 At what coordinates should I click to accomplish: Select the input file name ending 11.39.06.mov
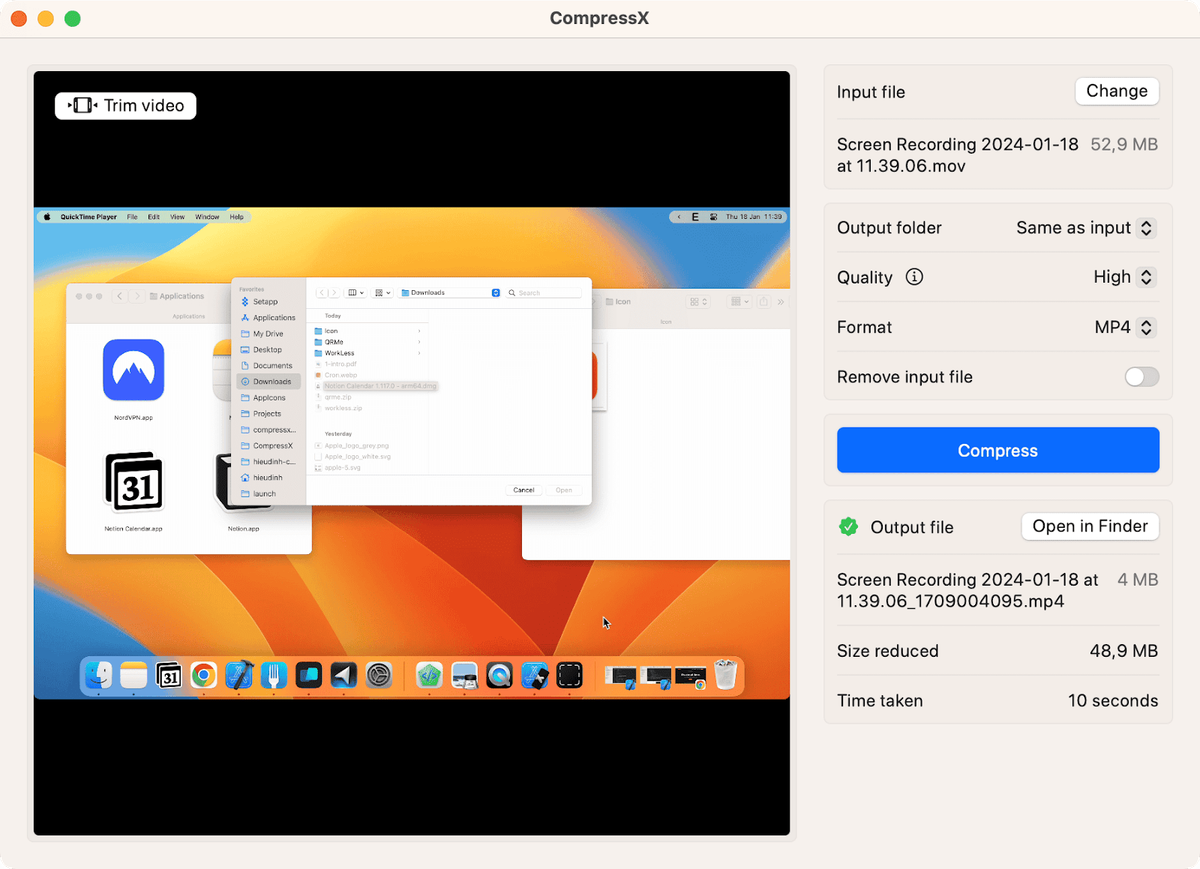958,155
